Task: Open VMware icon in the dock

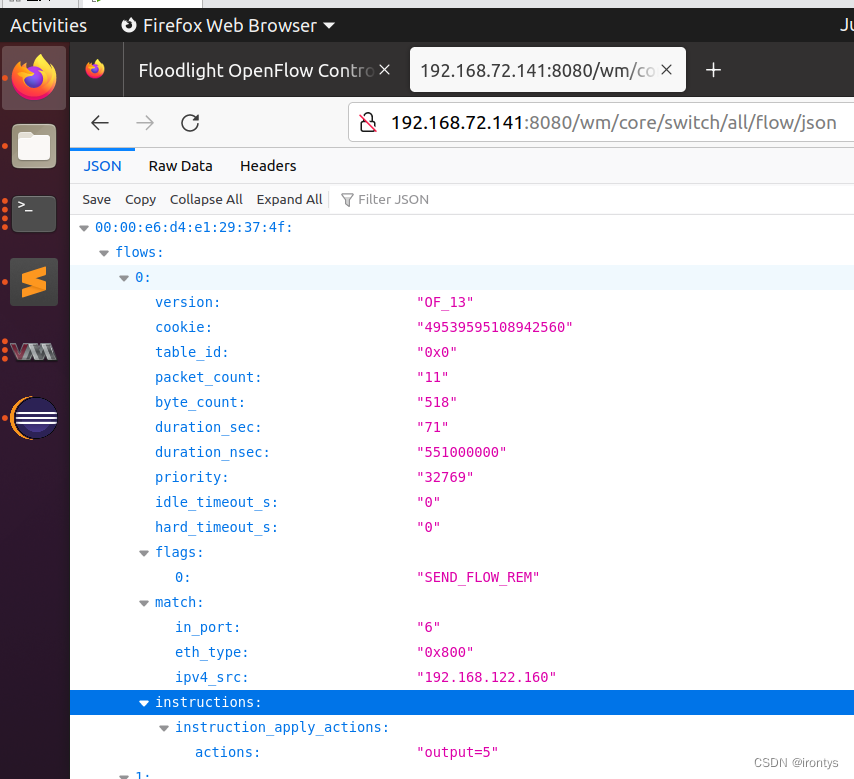Action: [x=34, y=351]
